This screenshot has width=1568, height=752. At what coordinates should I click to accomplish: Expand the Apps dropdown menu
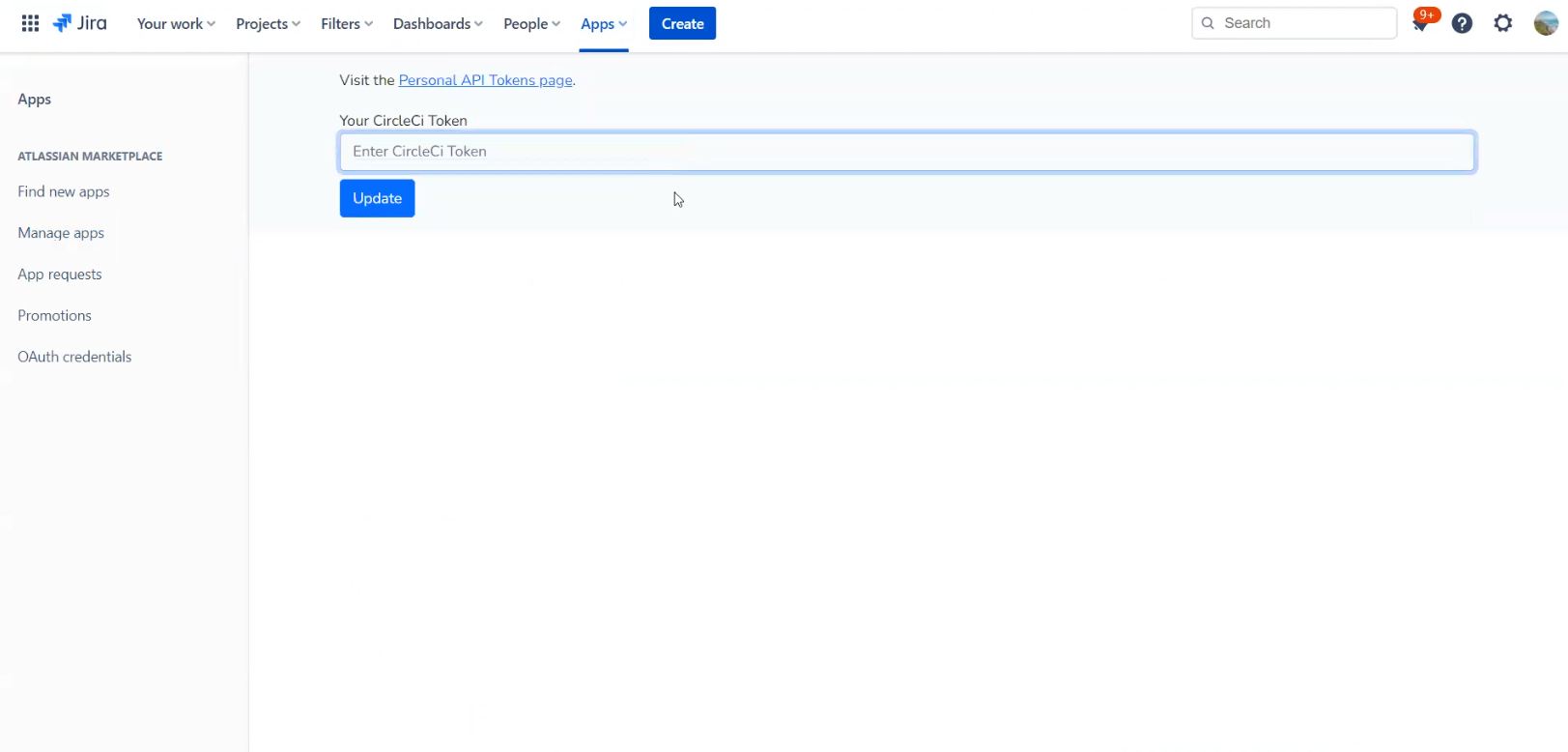[604, 23]
